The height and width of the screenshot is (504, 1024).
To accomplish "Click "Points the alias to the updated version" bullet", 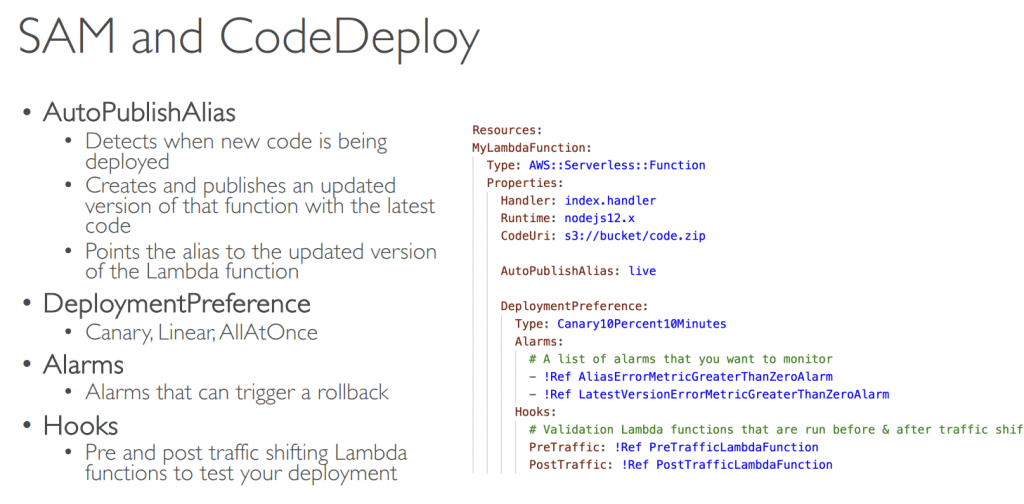I will [261, 260].
